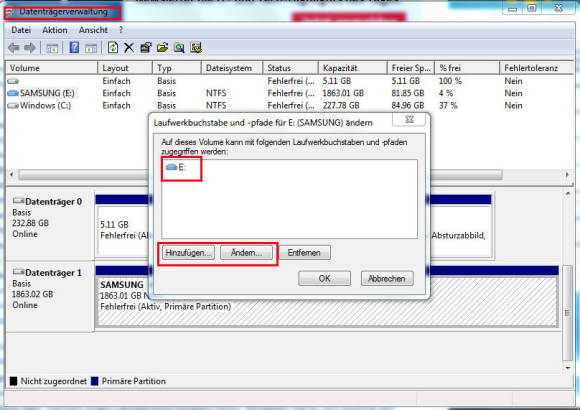Viewport: 580px width, 410px height.
Task: Click the open folder toolbar icon
Action: pyautogui.click(x=162, y=48)
